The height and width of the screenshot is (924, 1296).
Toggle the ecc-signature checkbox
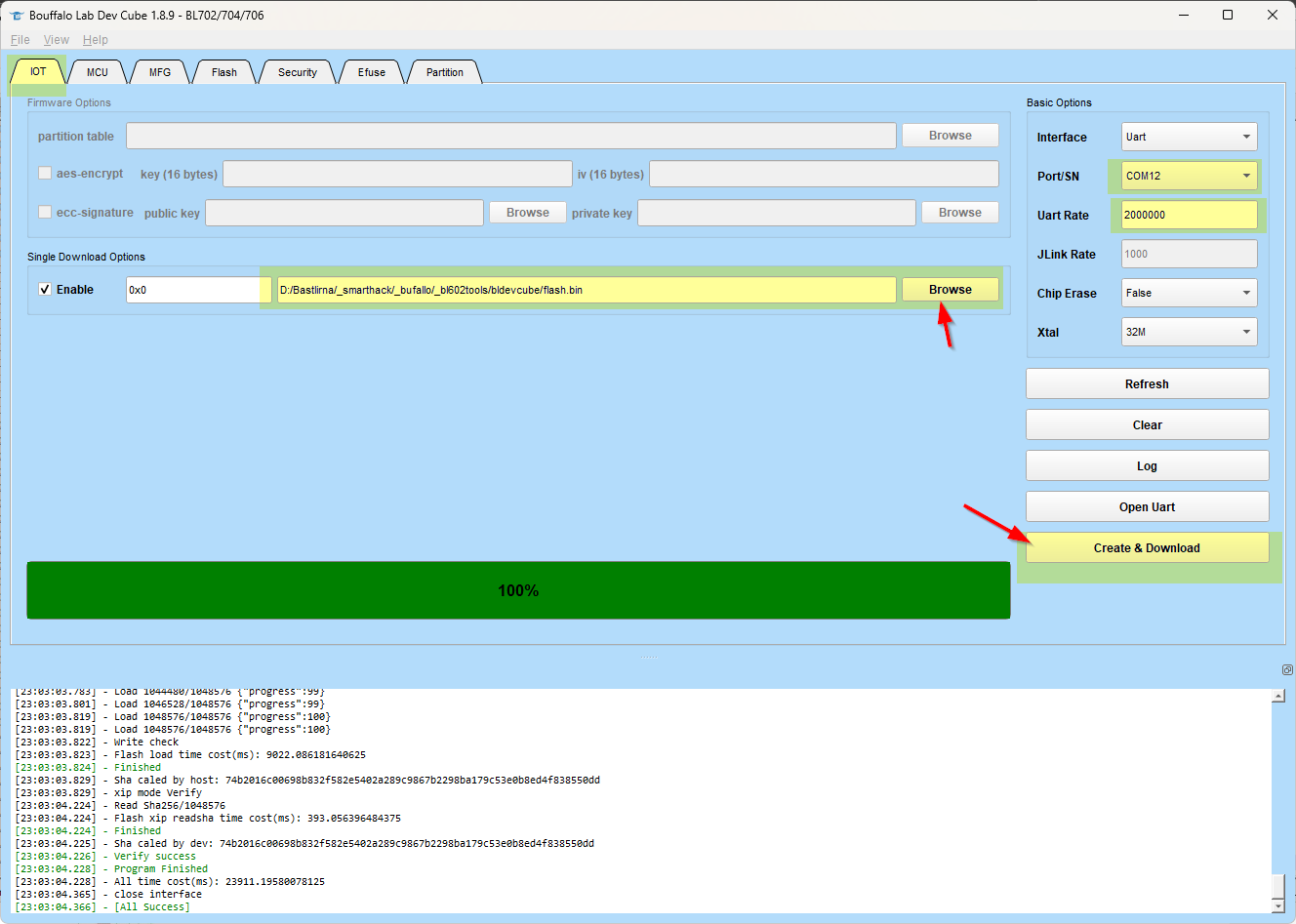45,212
